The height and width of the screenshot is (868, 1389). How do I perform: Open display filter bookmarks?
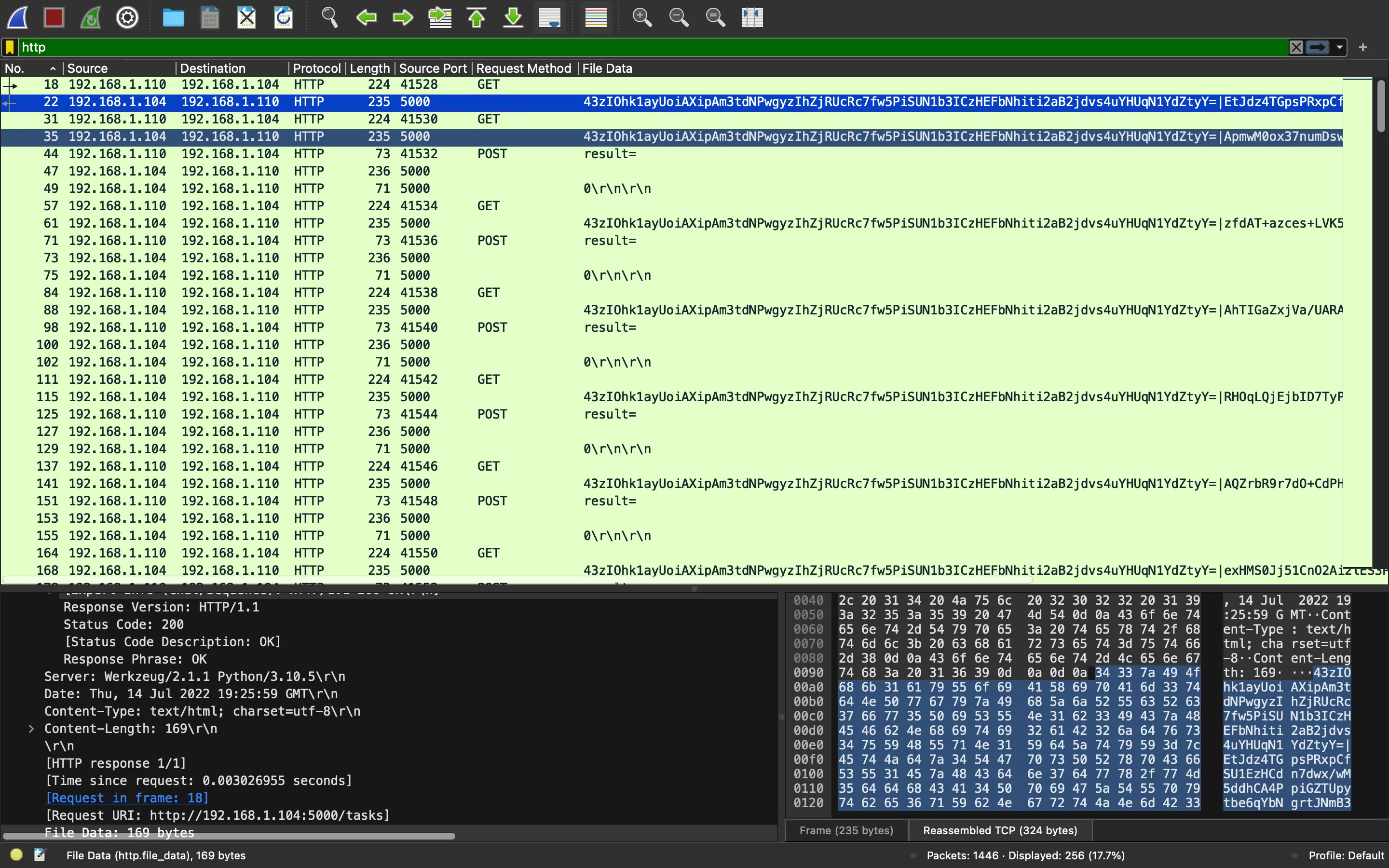(10, 47)
